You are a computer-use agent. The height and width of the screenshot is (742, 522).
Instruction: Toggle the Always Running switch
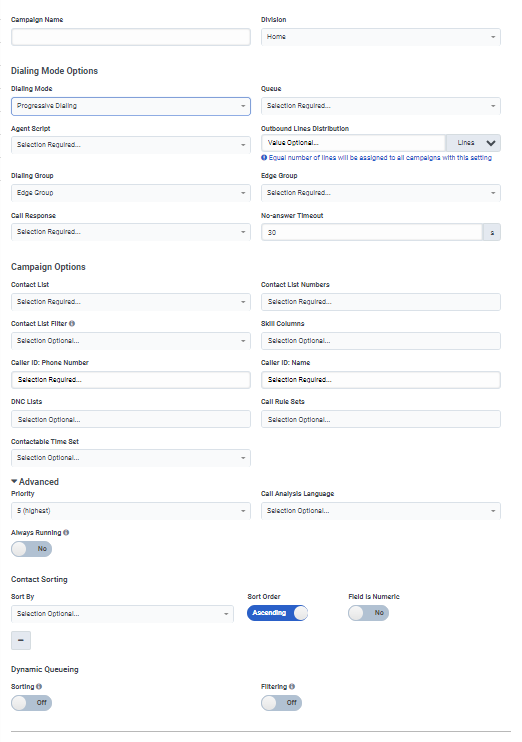tap(32, 549)
